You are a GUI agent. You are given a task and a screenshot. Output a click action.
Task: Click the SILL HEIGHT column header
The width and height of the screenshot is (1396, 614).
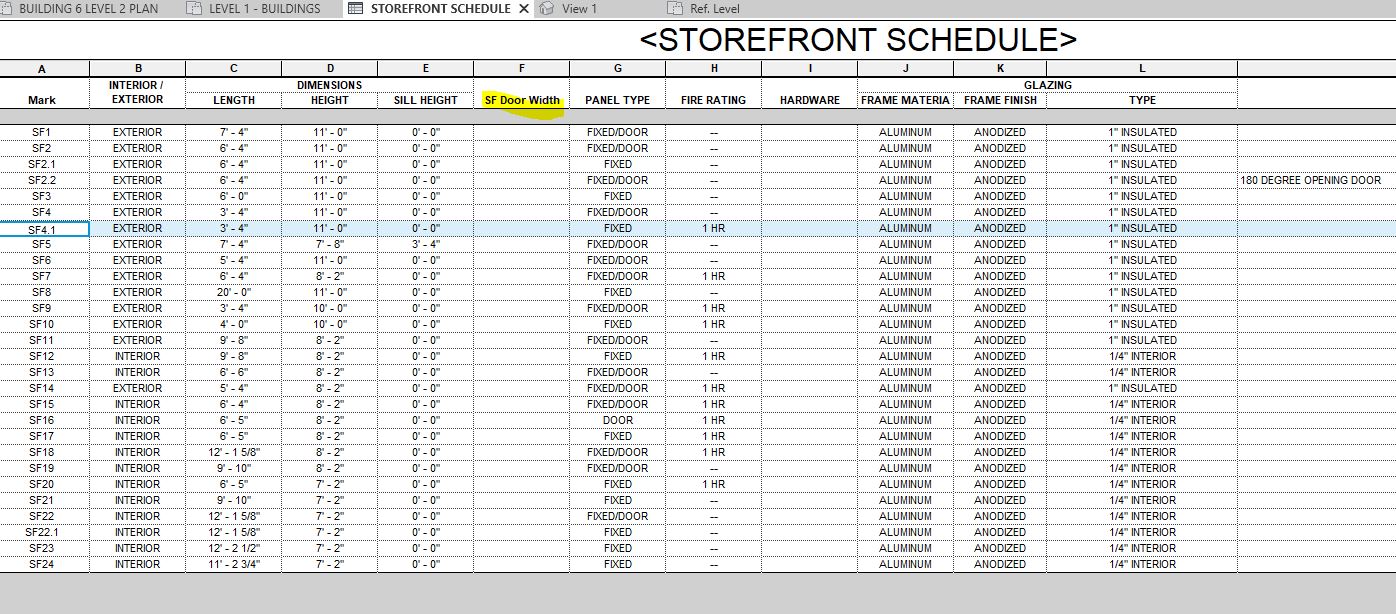coord(425,100)
